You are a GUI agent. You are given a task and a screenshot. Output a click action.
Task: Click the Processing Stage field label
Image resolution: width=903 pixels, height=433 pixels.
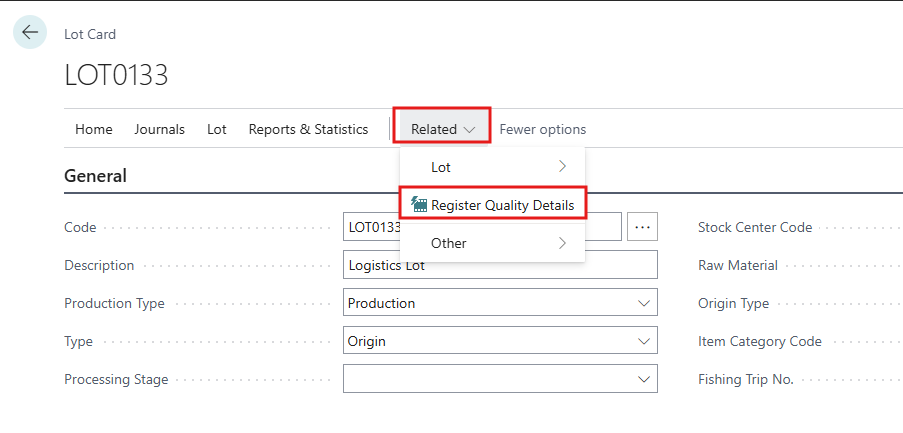[116, 379]
